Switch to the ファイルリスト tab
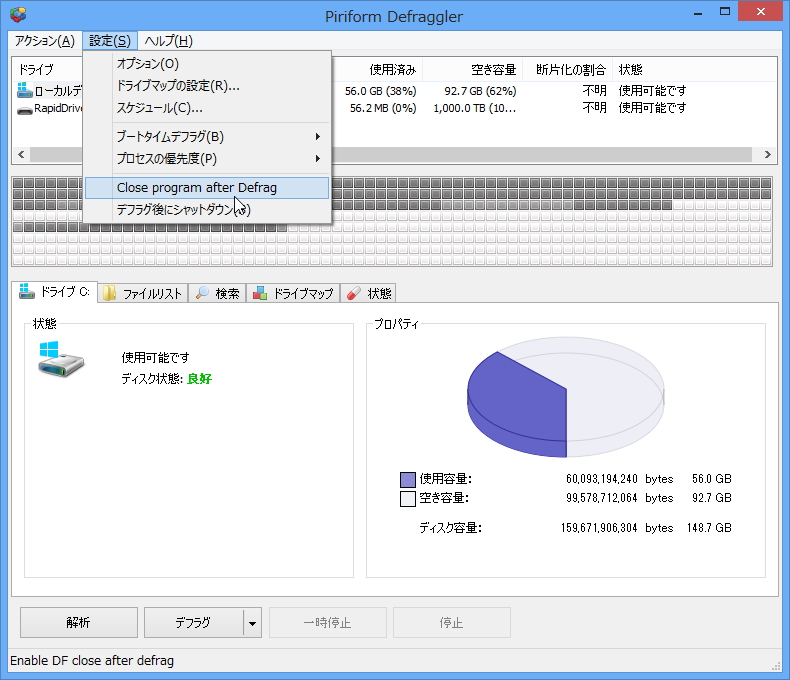This screenshot has height=680, width=790. 143,293
